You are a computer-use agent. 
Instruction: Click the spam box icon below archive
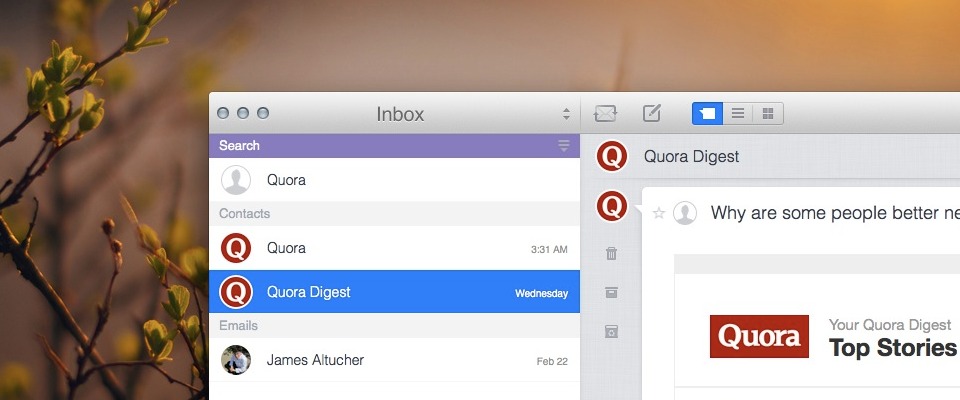click(612, 331)
